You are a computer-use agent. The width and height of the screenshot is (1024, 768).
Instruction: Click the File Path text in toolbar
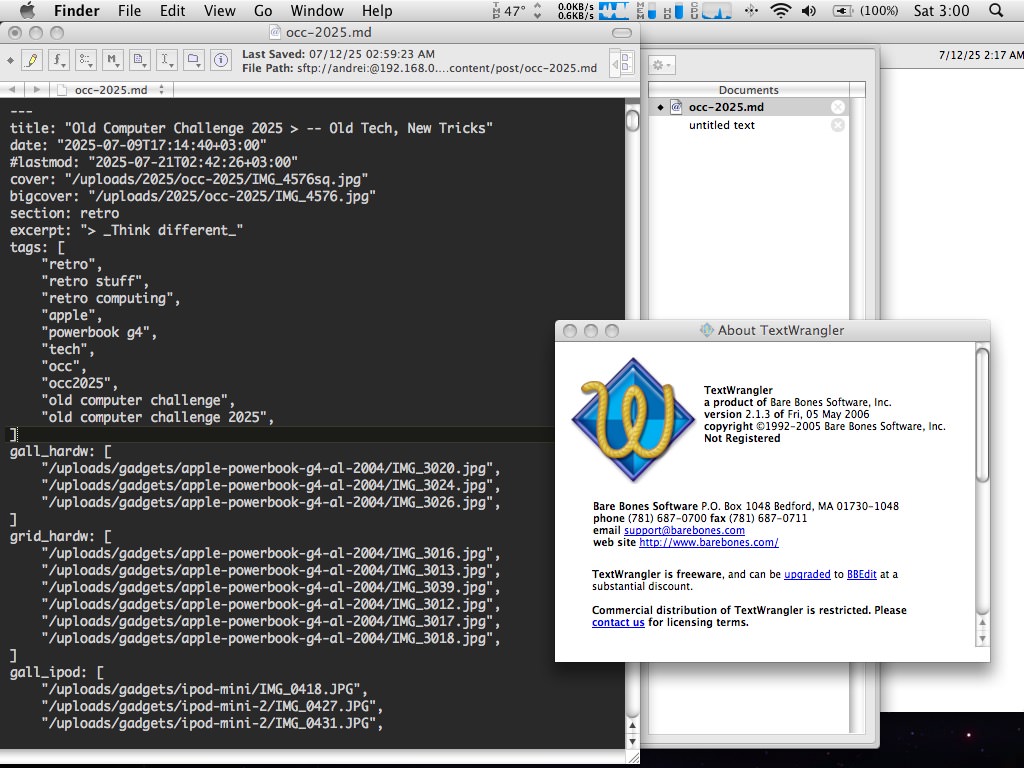419,68
